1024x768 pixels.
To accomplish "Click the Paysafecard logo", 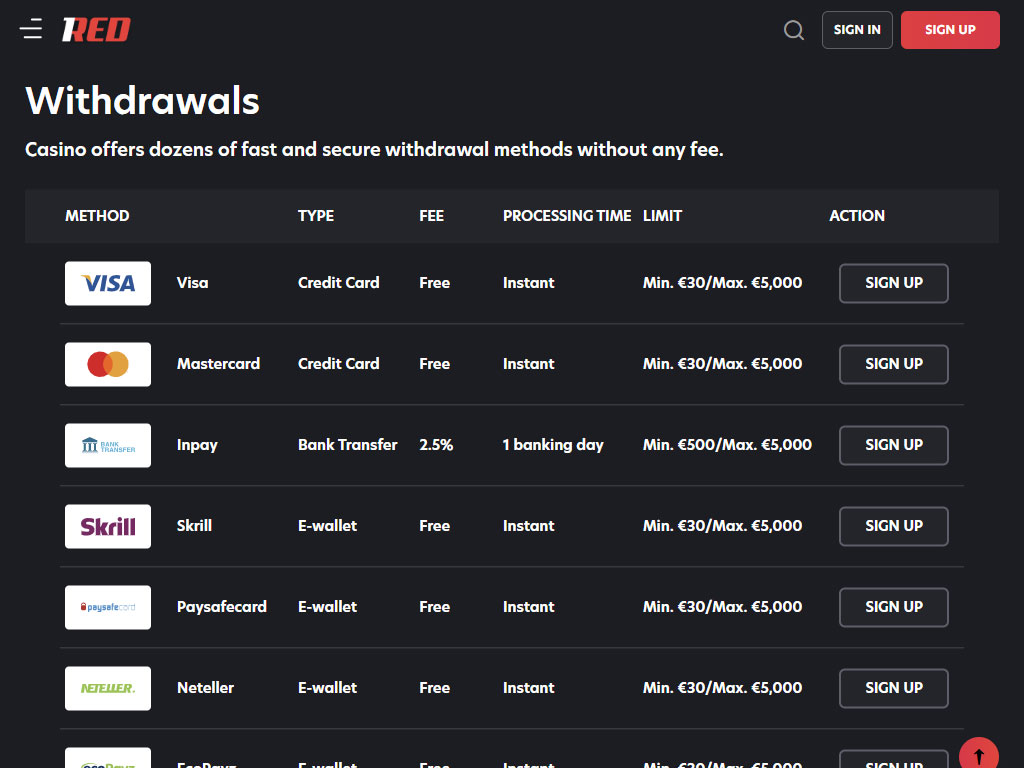I will 108,607.
